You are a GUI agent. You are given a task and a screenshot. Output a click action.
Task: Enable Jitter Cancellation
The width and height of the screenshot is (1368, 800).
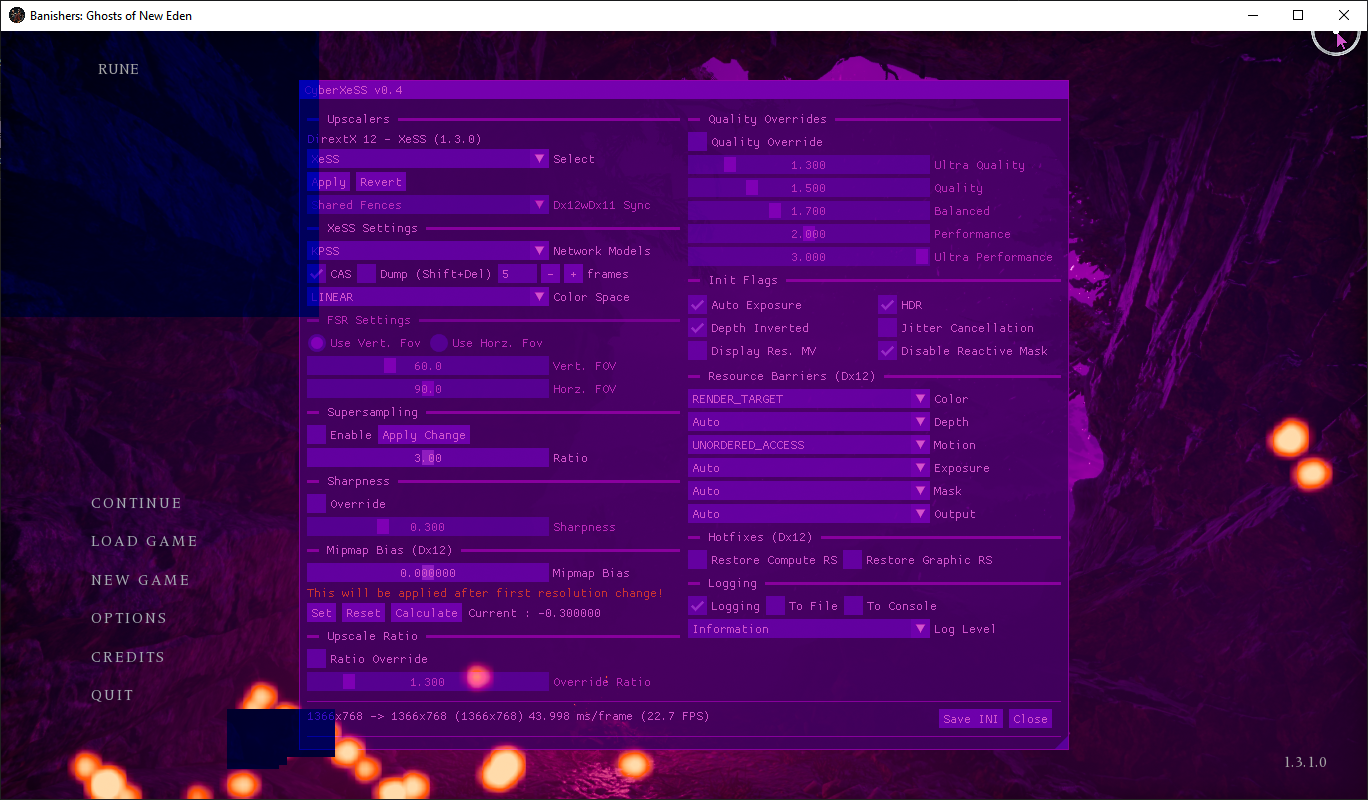coord(887,328)
